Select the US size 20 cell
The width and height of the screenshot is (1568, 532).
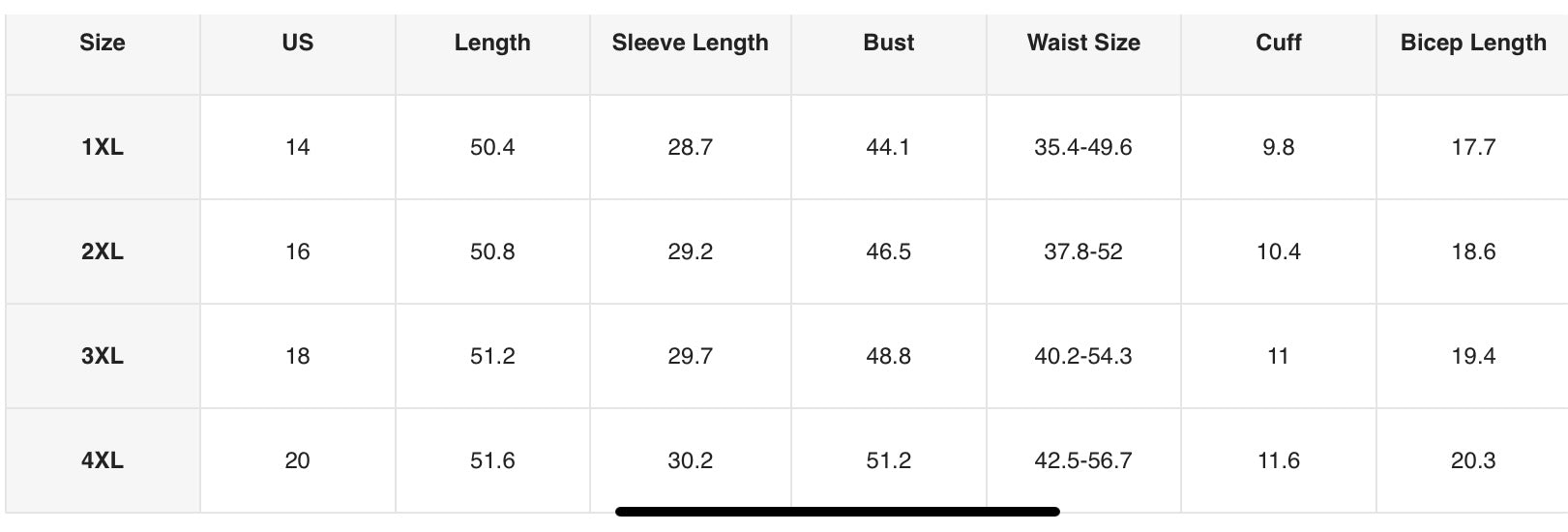(x=298, y=460)
